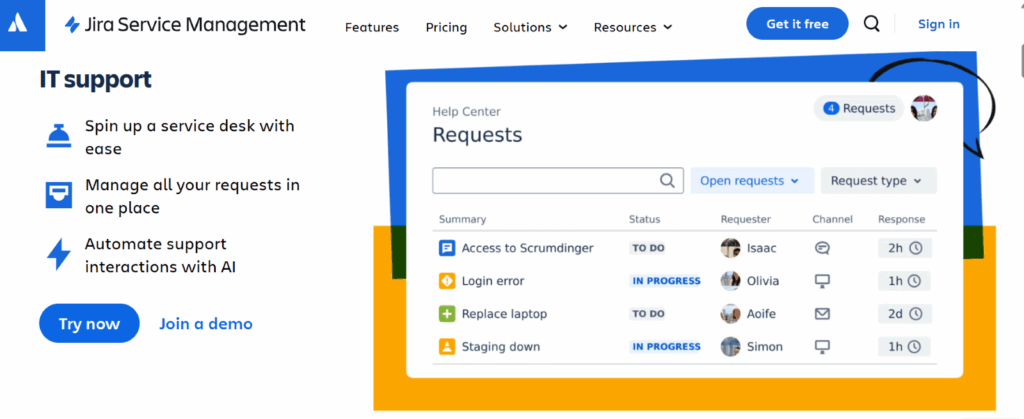Click the 4 Requests badge button
1024x419 pixels.
tap(859, 108)
